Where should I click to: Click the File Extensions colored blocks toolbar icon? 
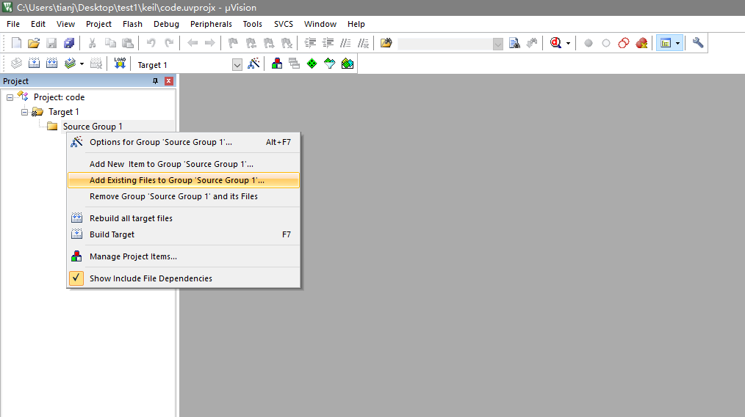[277, 64]
